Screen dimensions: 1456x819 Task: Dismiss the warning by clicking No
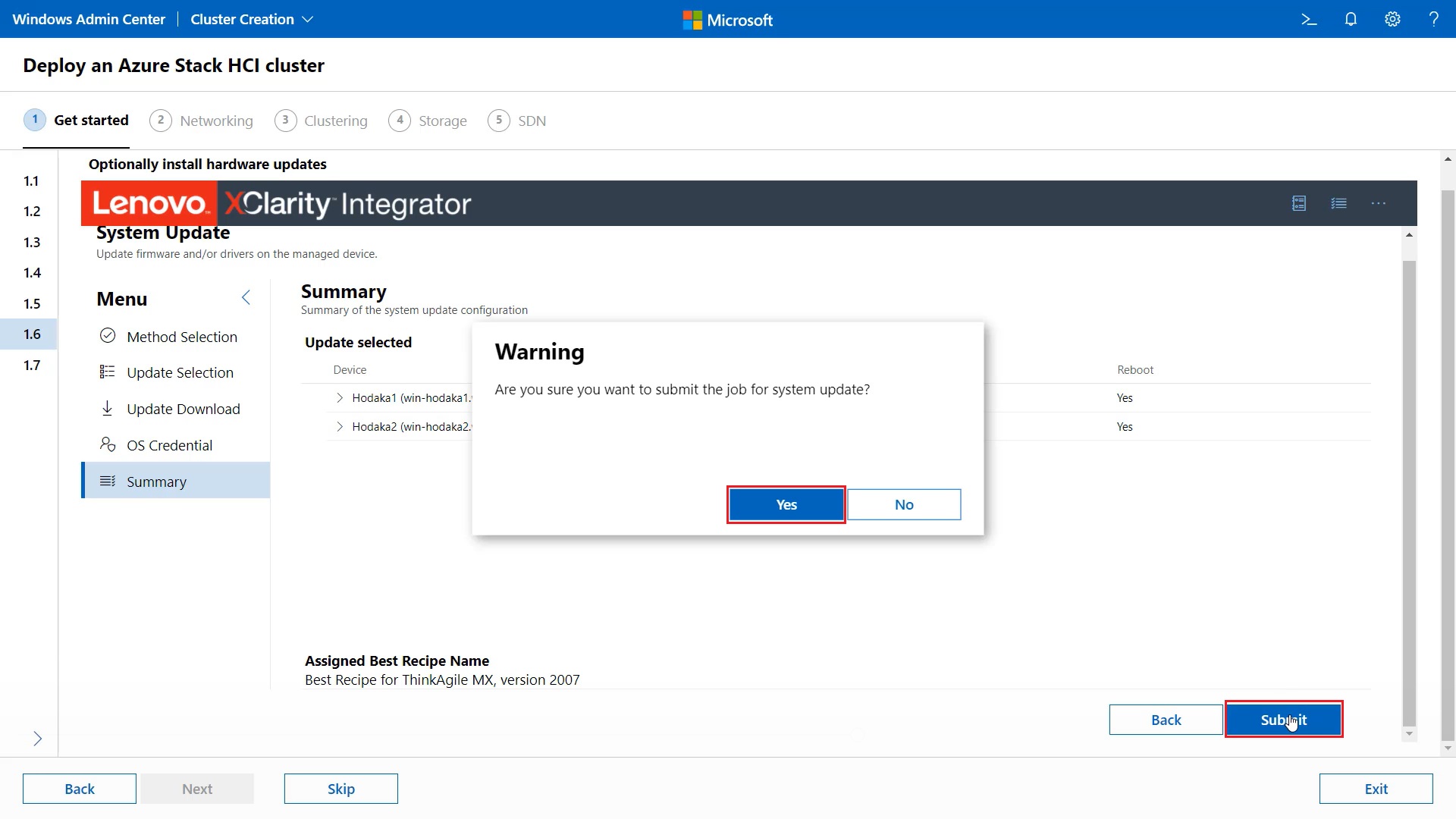(905, 504)
